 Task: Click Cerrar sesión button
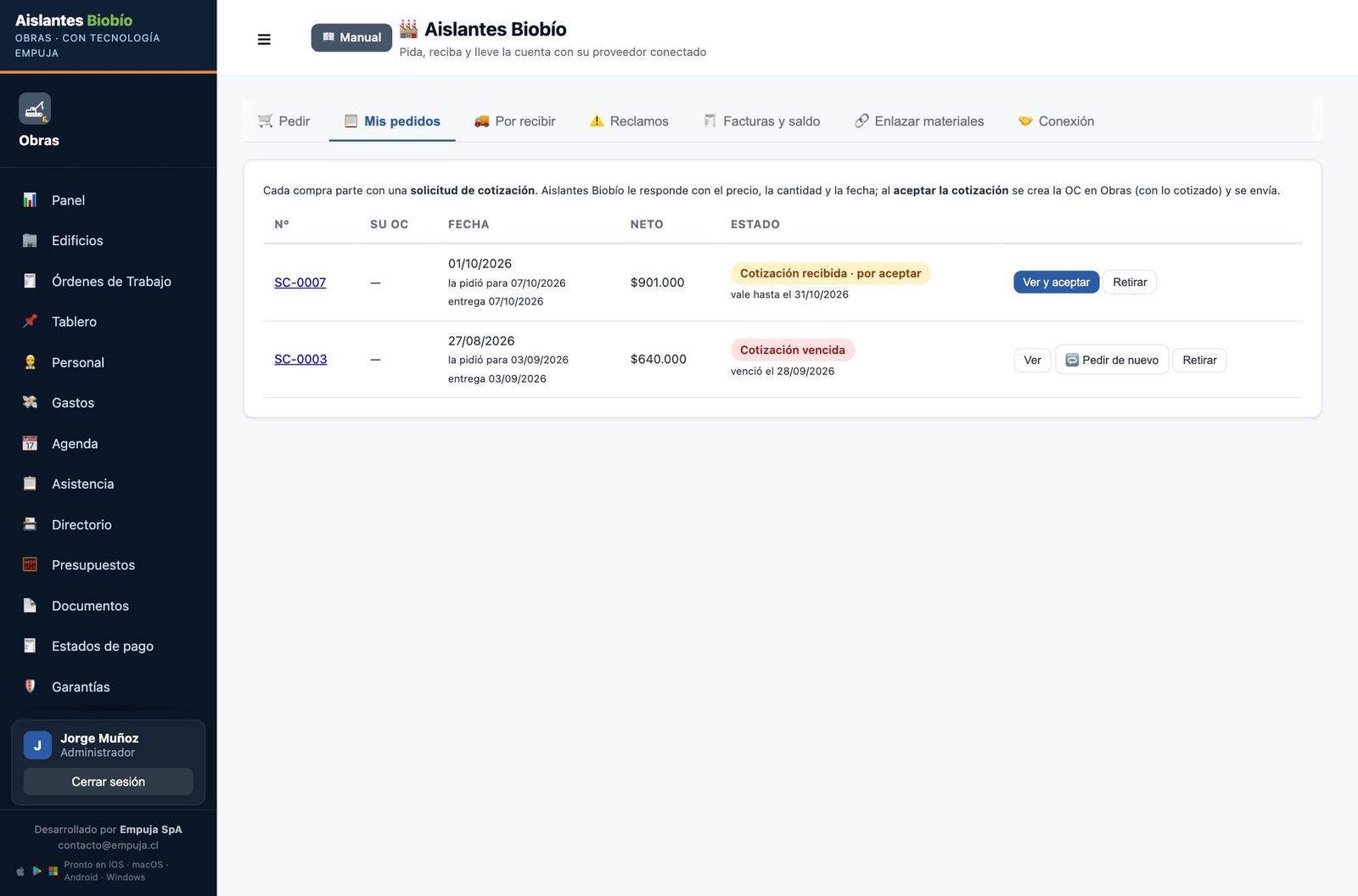(108, 781)
